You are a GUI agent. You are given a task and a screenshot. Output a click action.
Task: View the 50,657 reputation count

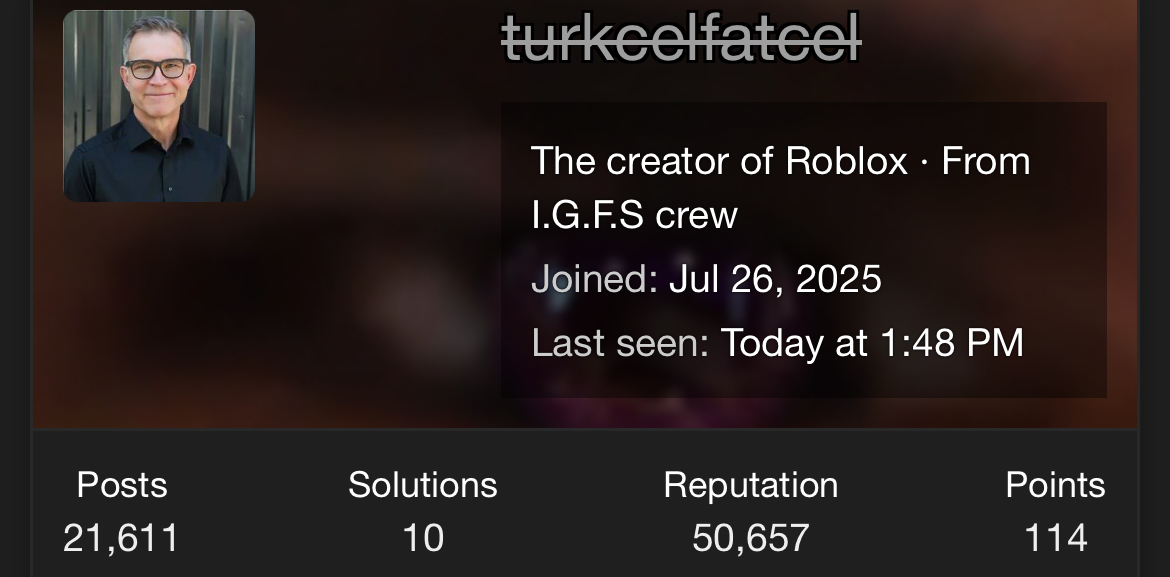(751, 538)
